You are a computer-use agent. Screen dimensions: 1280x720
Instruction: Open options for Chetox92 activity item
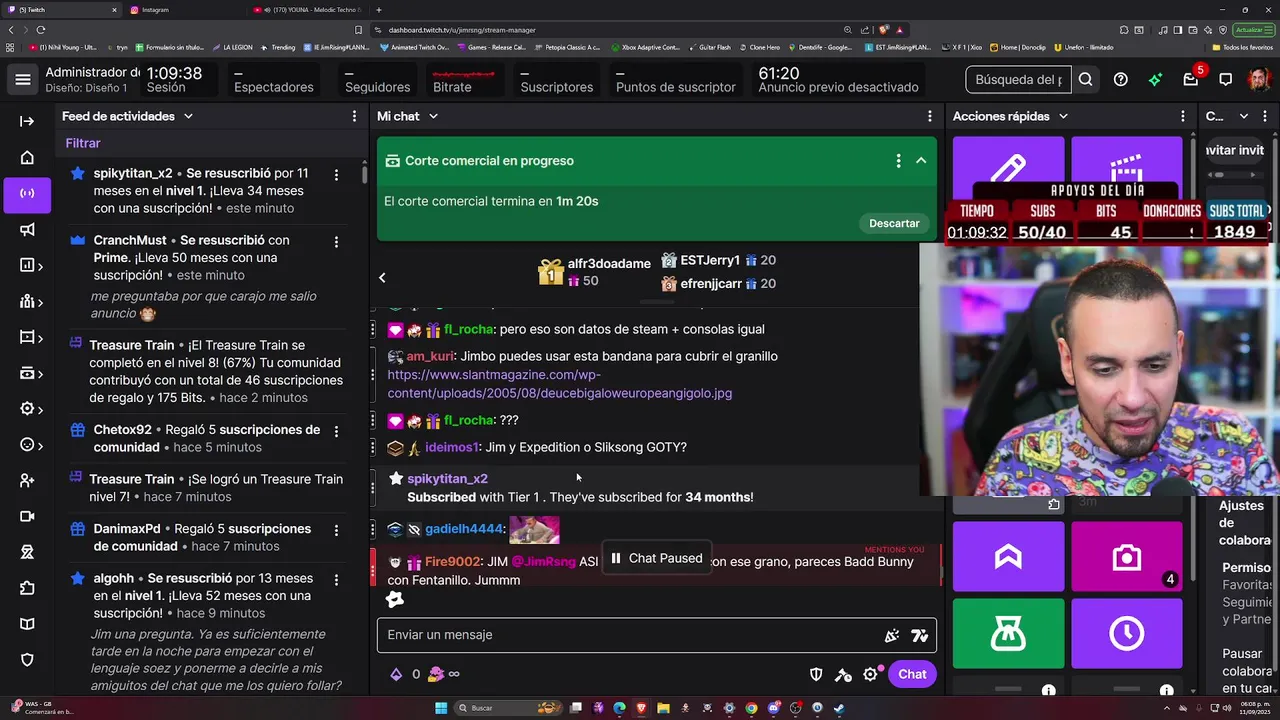coord(336,431)
